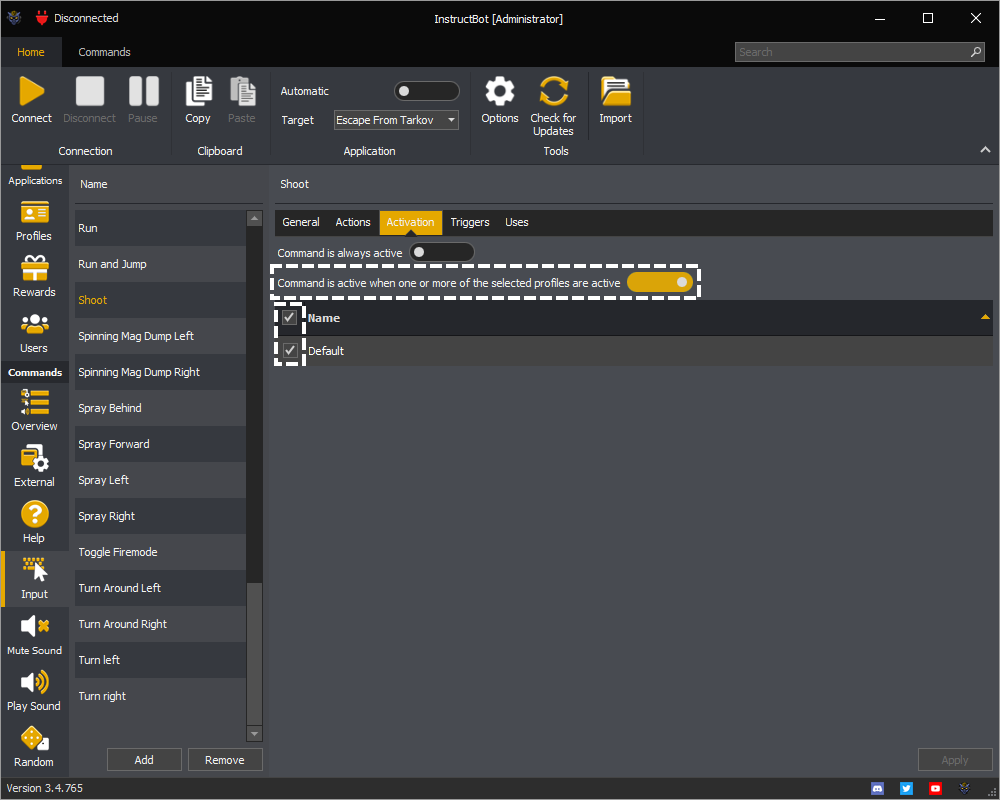Click the Name column sort arrow
The width and height of the screenshot is (1000, 800).
(x=985, y=317)
